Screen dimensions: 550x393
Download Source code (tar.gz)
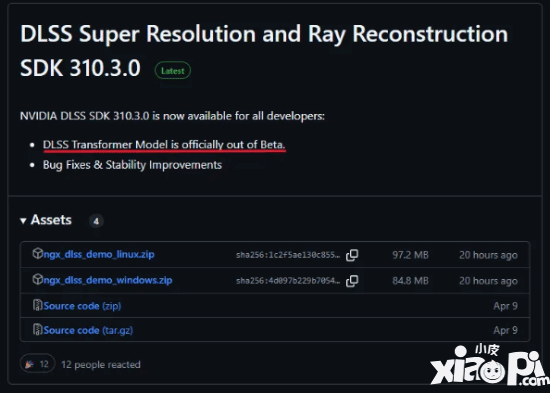point(88,330)
